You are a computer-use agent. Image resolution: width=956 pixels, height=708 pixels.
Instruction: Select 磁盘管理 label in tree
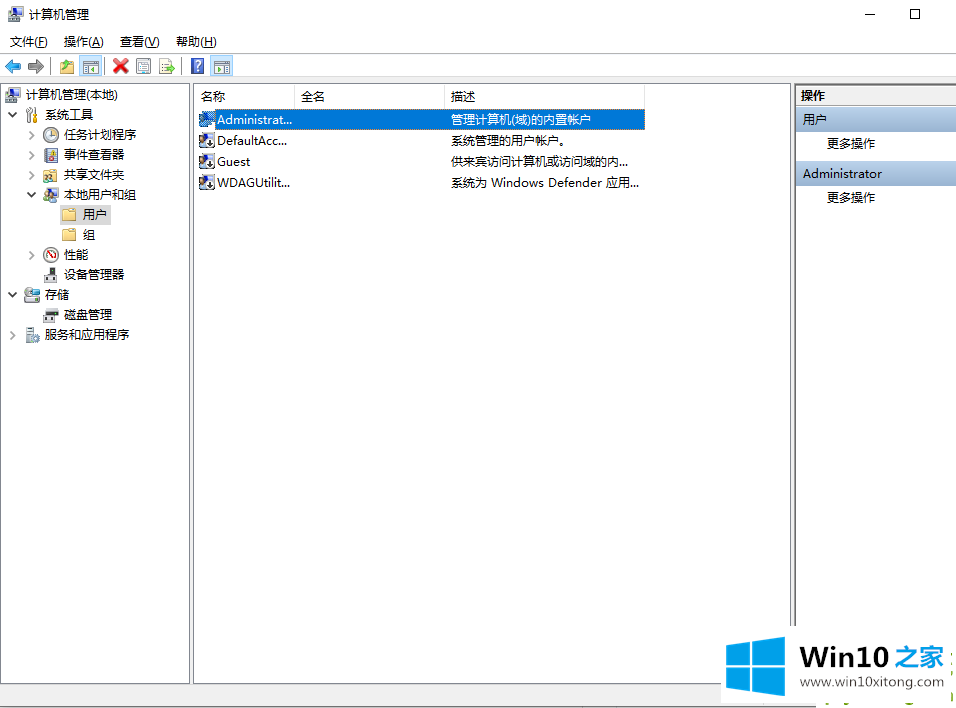click(x=88, y=315)
